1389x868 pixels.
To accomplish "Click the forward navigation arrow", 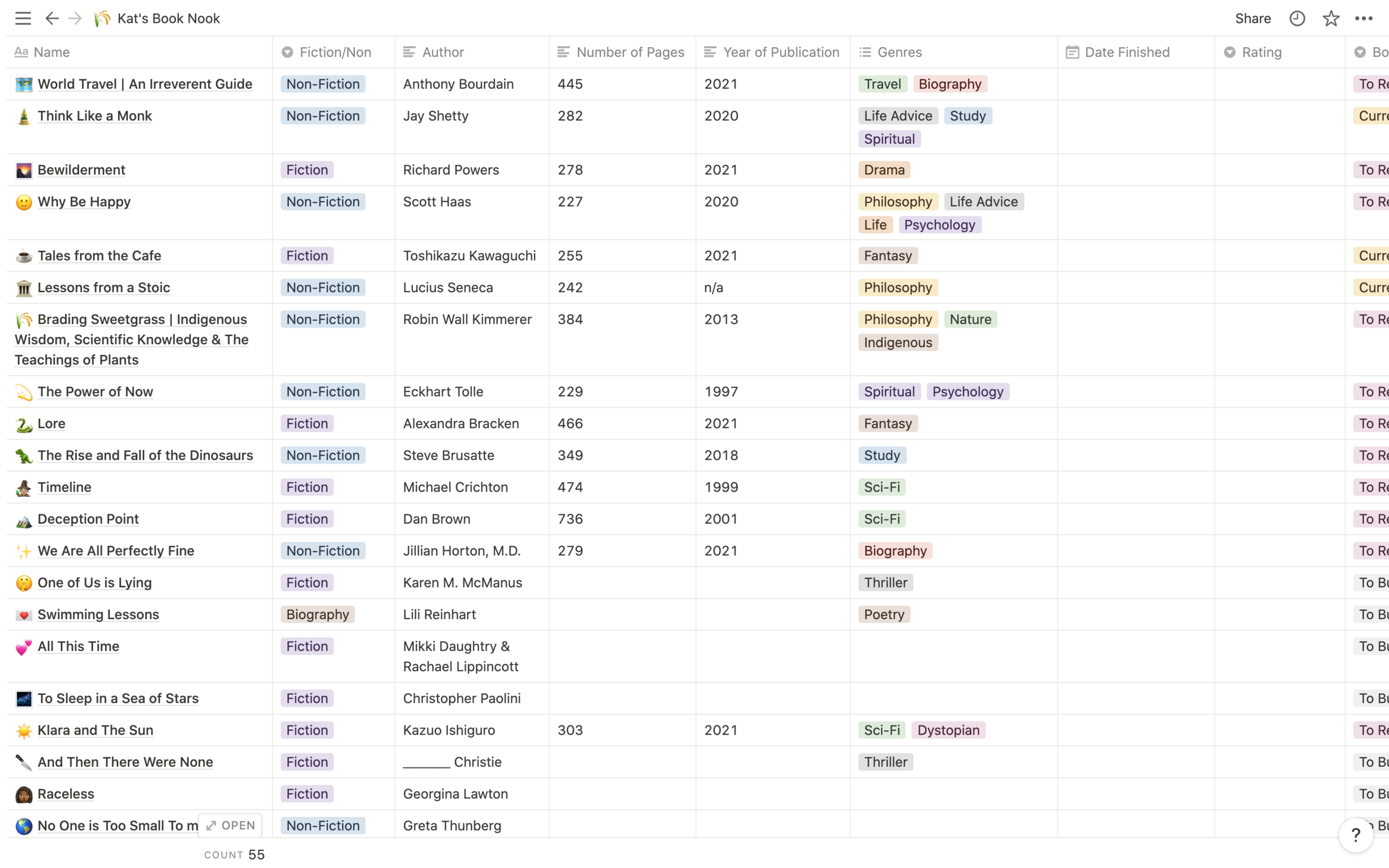I will pos(75,18).
